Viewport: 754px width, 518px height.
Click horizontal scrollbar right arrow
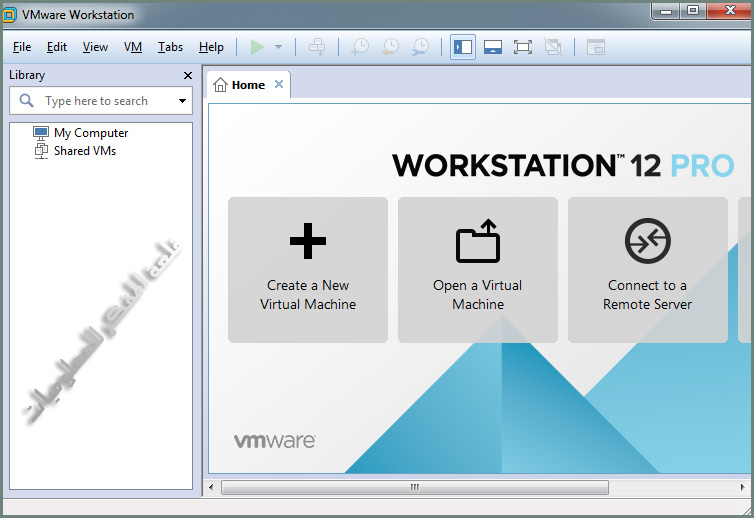pyautogui.click(x=742, y=487)
